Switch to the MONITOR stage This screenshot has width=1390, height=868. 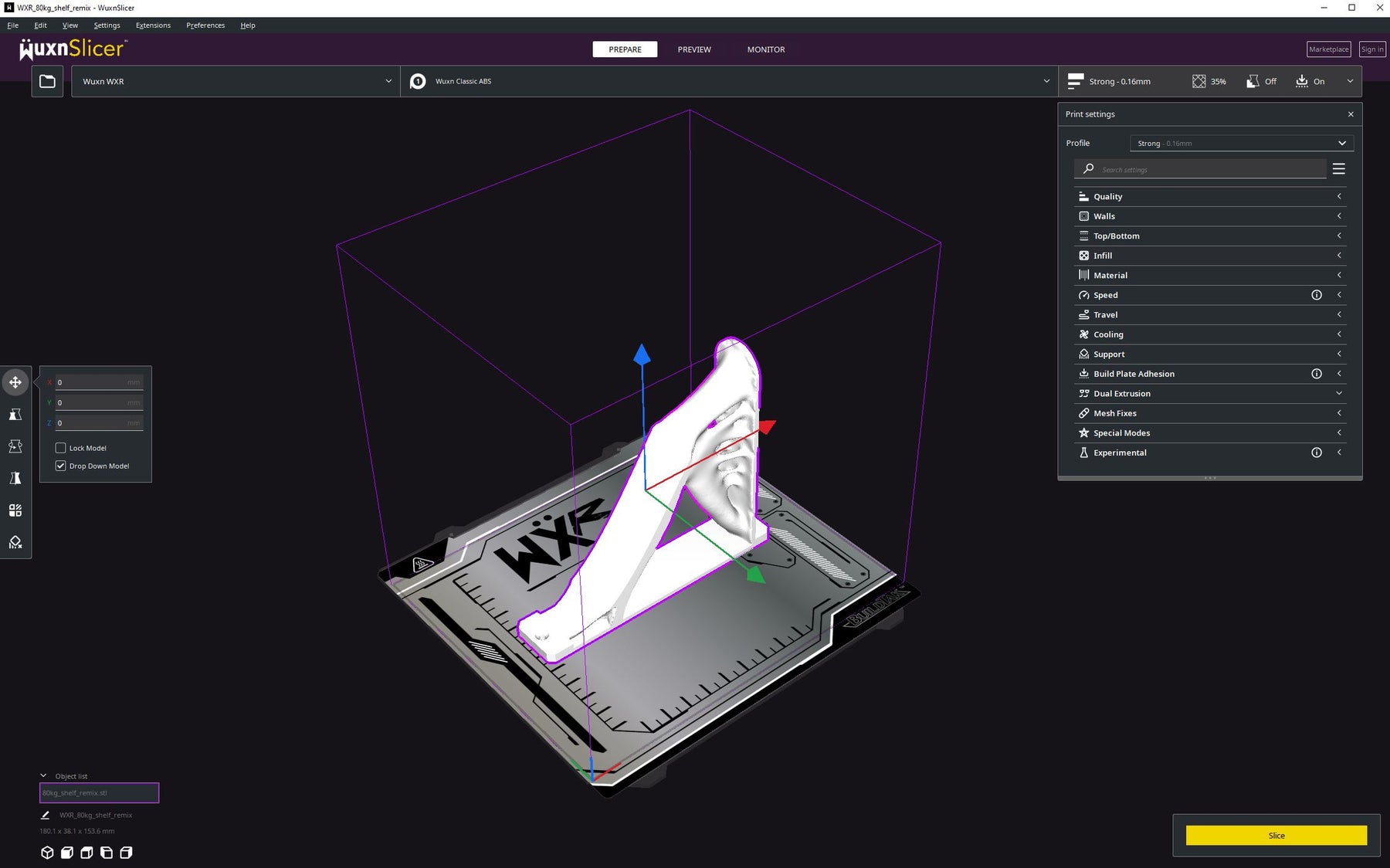point(766,49)
